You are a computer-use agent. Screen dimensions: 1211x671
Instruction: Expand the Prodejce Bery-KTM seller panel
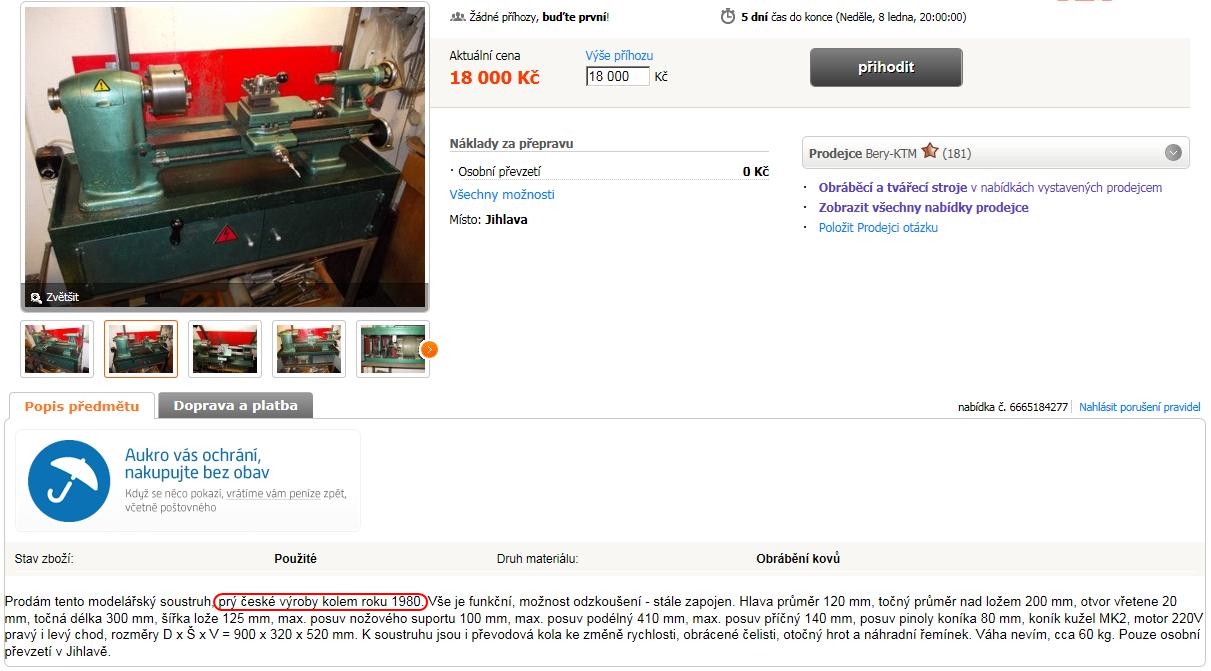[1173, 153]
